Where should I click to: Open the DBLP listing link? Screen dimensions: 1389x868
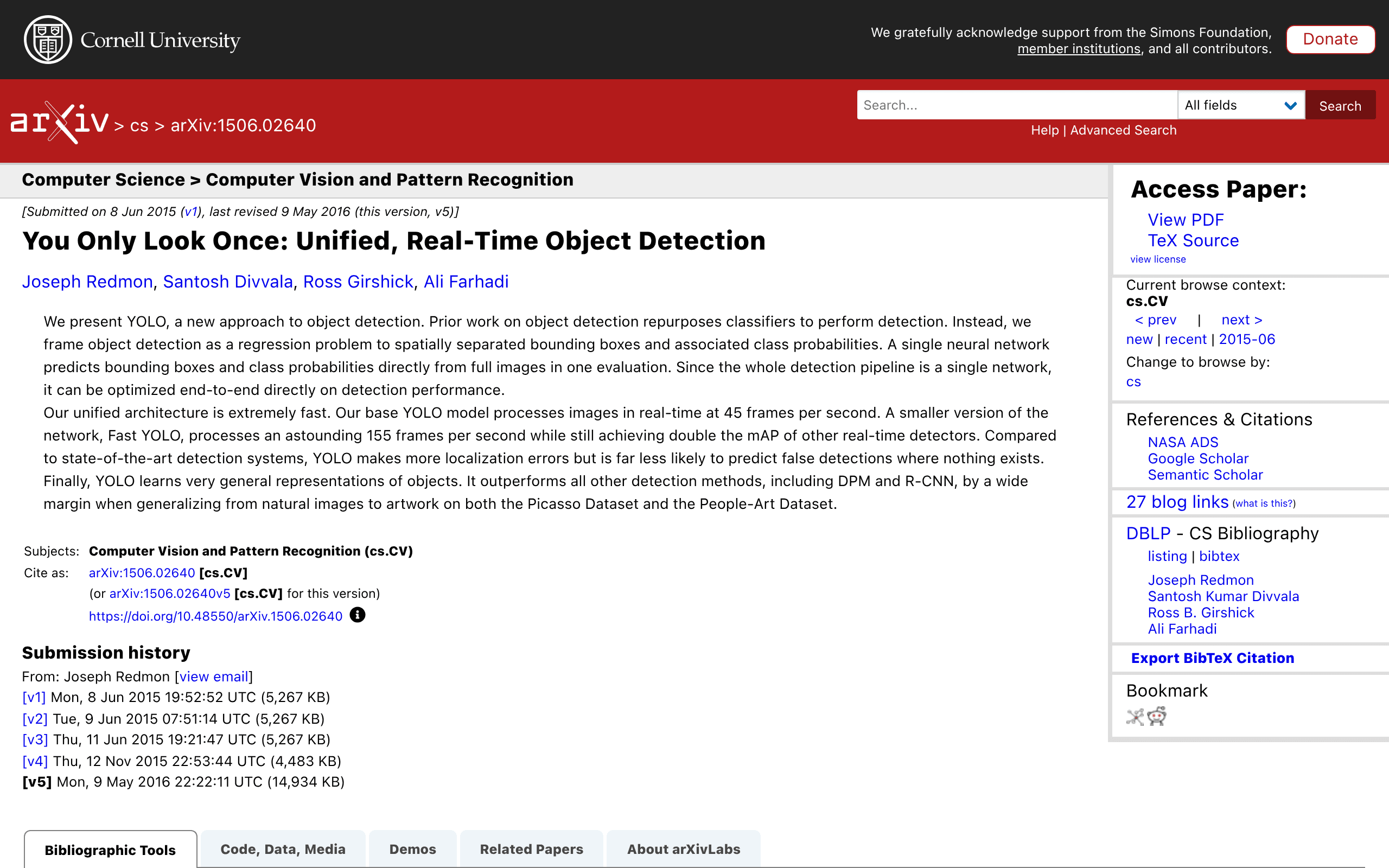1167,556
